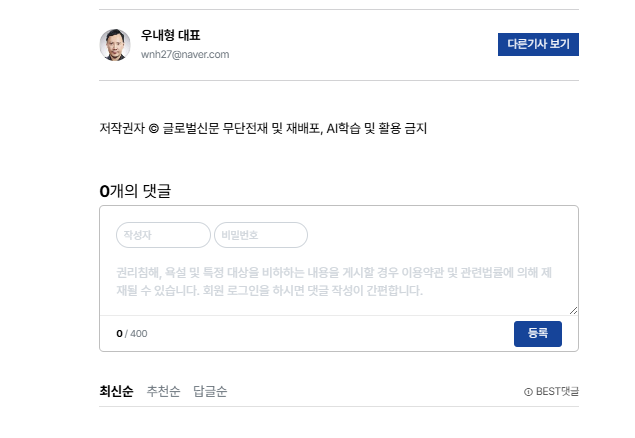Submit the comment with 등록 button
The height and width of the screenshot is (438, 635).
tap(537, 333)
